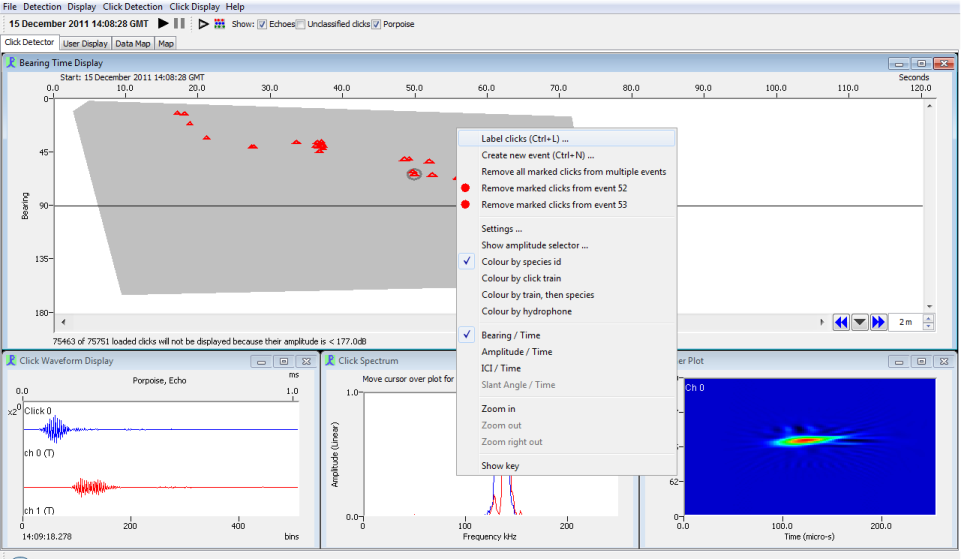The image size is (961, 559).
Task: Open the Help menu
Action: pos(235,7)
